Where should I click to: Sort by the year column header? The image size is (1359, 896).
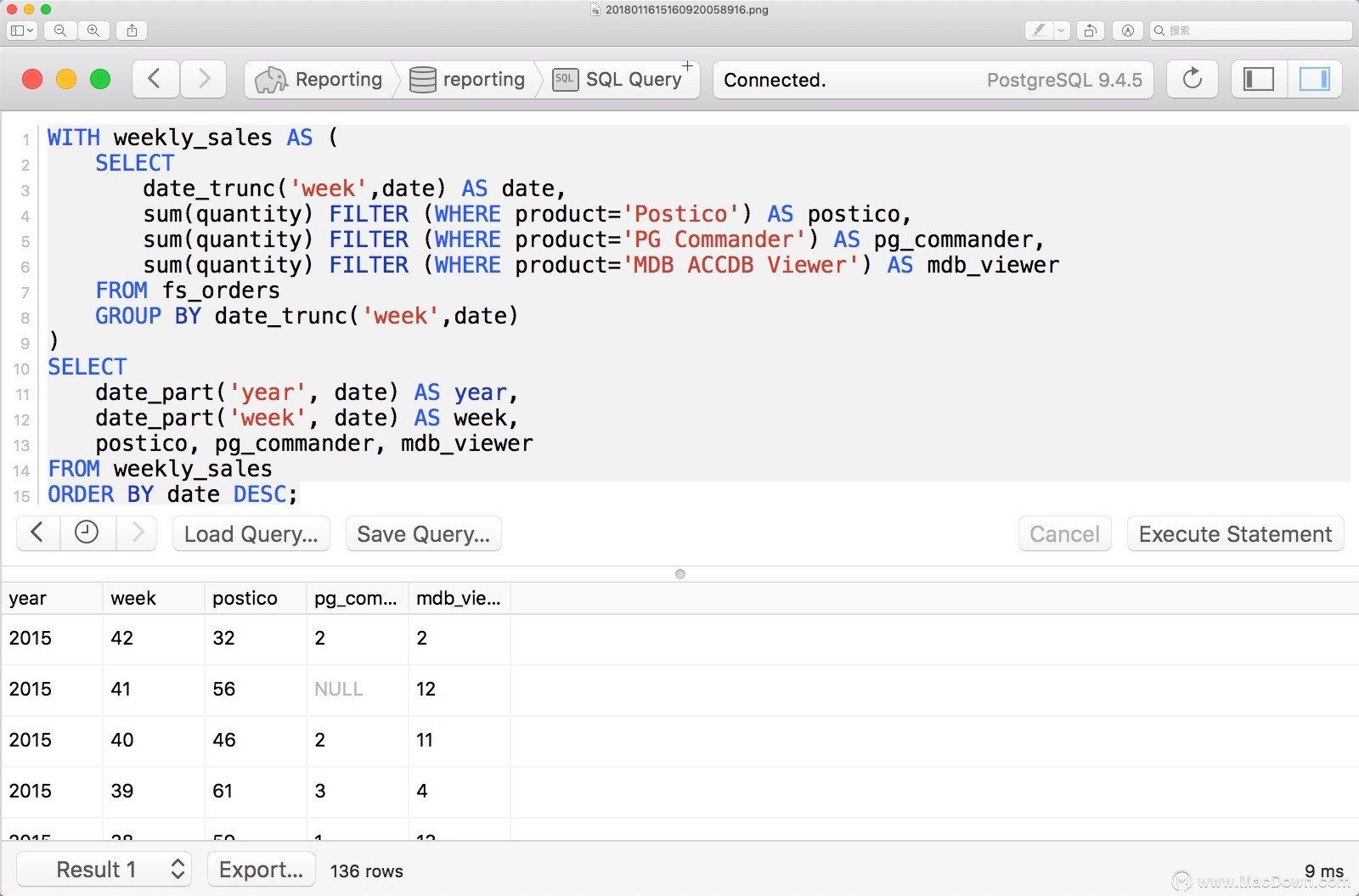tap(52, 598)
